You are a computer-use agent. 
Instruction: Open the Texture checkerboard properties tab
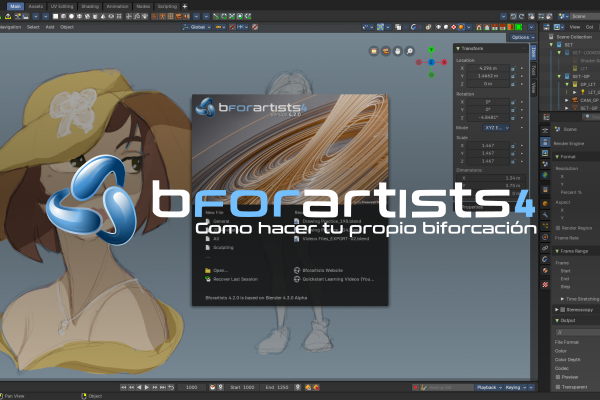click(545, 284)
